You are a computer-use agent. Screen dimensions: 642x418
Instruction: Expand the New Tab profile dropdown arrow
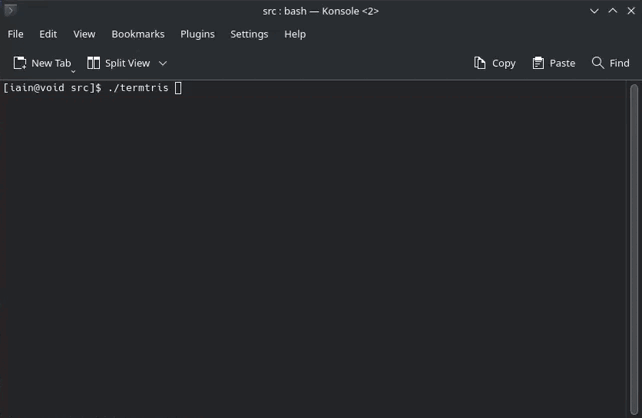pyautogui.click(x=73, y=71)
